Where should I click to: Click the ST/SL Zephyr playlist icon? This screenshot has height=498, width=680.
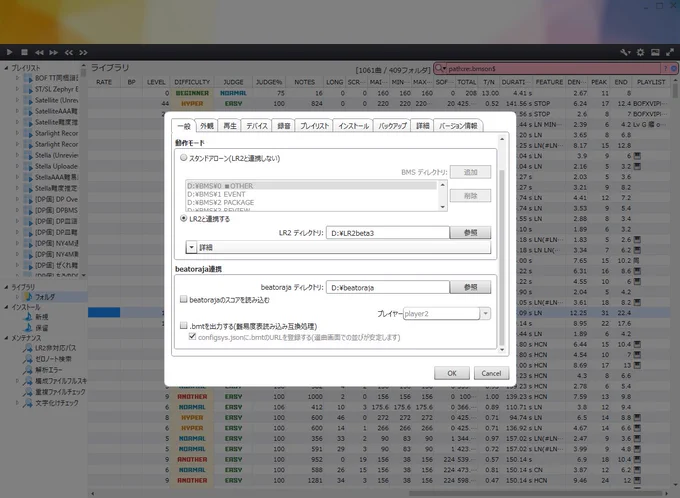pyautogui.click(x=28, y=89)
